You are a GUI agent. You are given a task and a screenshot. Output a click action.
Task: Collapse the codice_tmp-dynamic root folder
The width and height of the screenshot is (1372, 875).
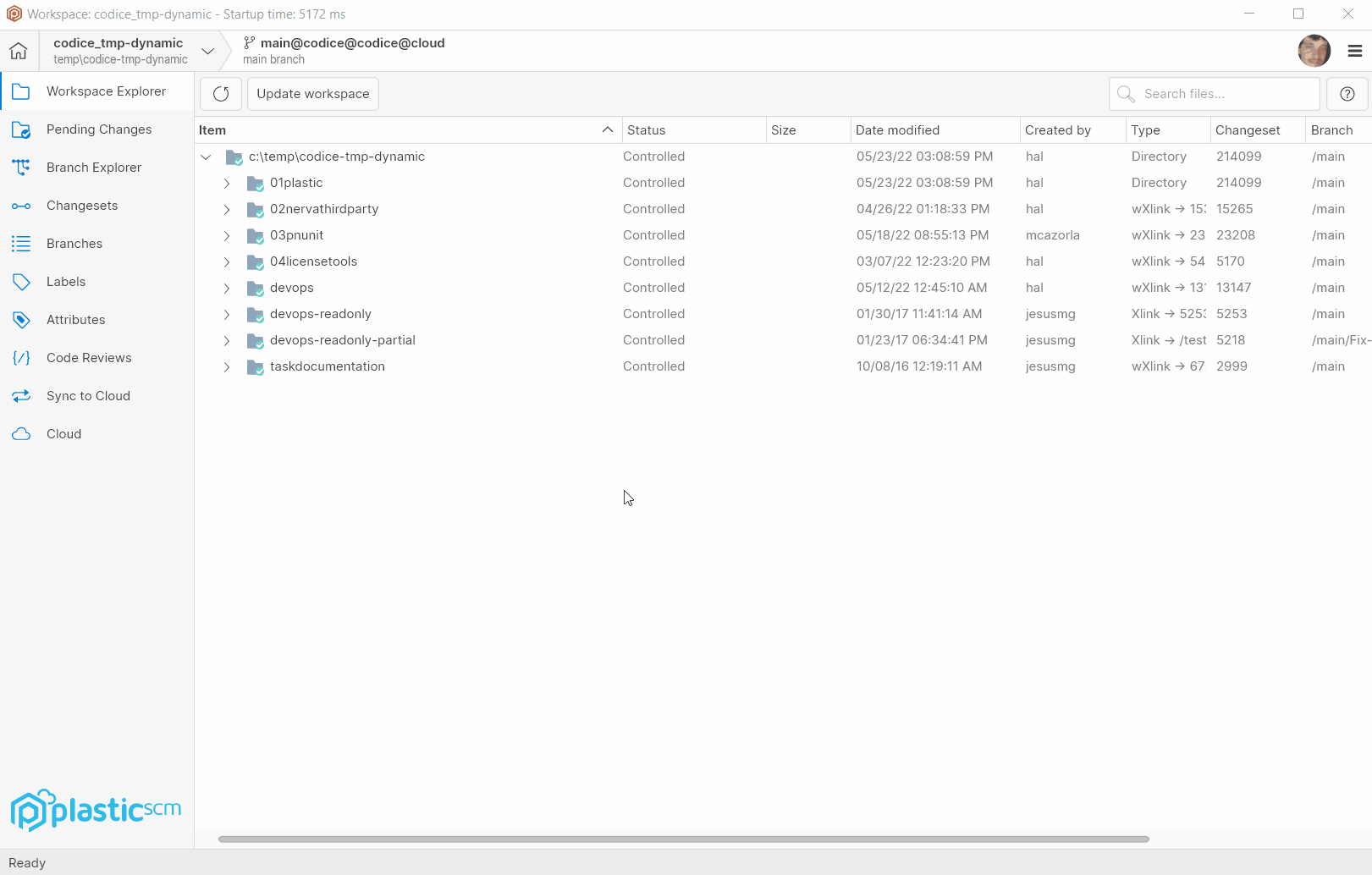coord(206,157)
